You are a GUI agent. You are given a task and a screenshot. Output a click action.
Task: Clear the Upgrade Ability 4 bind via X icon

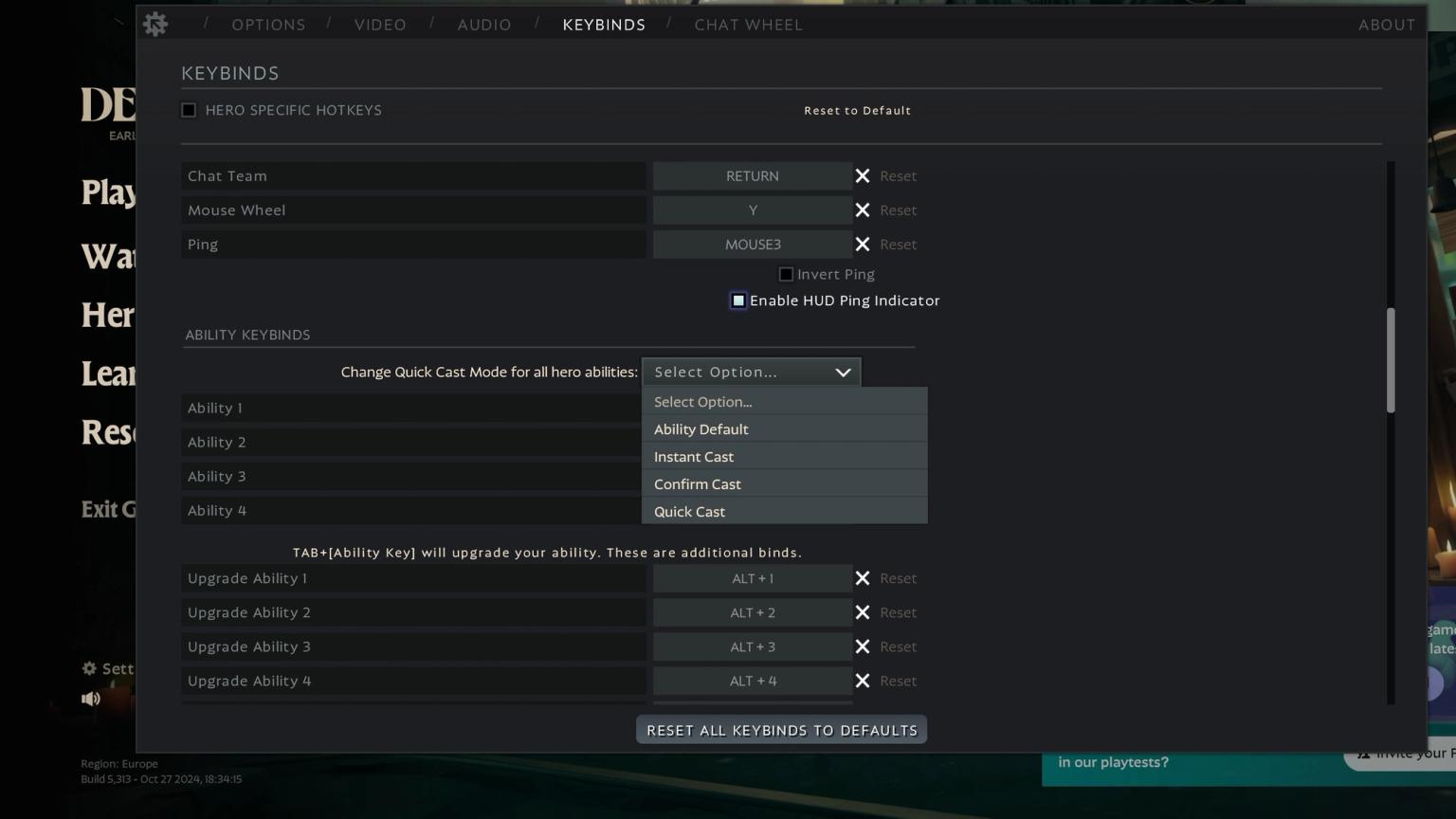[863, 681]
